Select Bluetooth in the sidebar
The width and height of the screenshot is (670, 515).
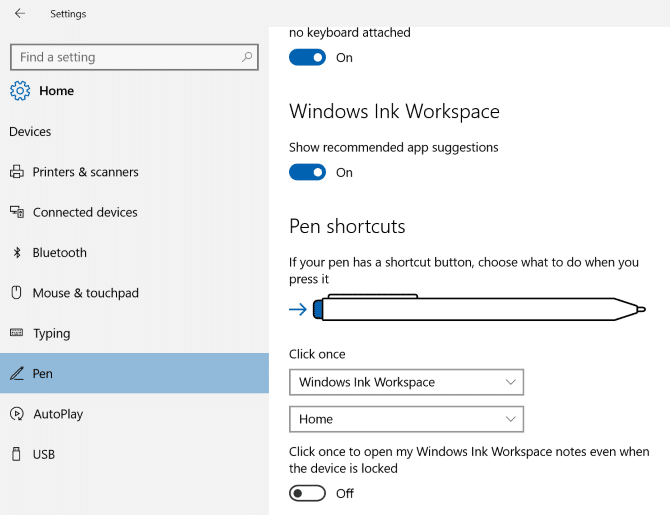click(x=134, y=253)
